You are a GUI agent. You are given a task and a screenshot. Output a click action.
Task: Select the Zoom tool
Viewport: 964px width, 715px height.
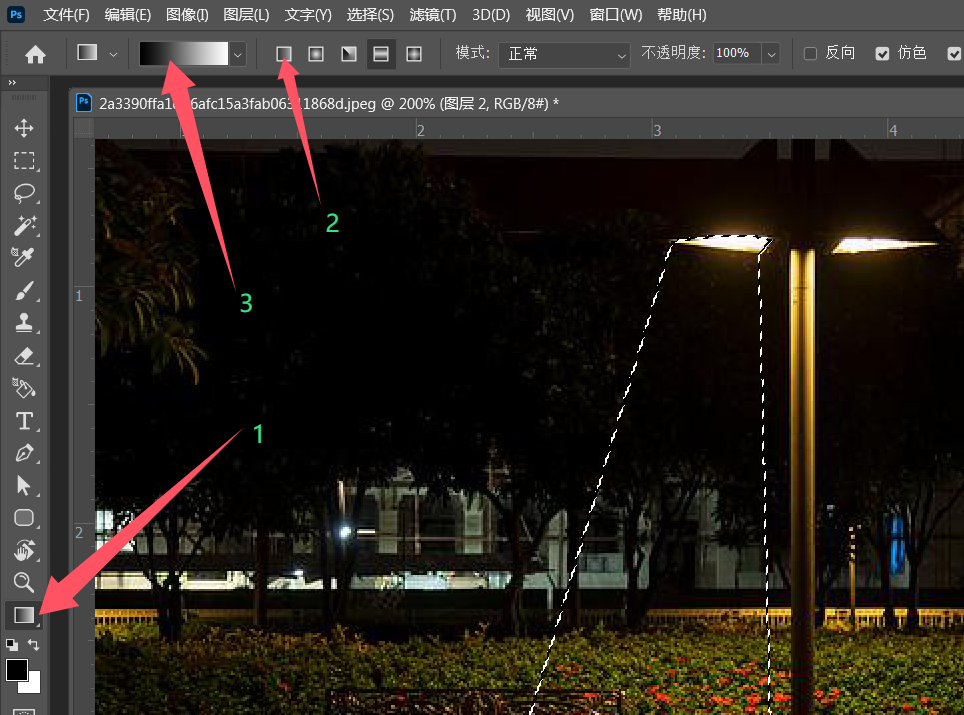(x=24, y=582)
